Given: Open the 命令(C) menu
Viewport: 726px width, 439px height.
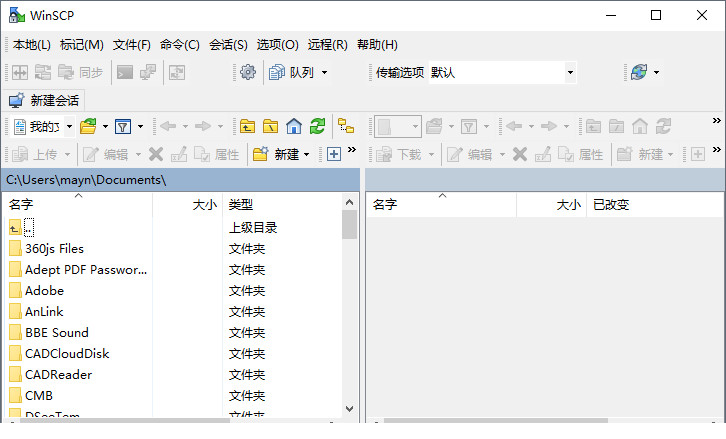Looking at the screenshot, I should (180, 45).
